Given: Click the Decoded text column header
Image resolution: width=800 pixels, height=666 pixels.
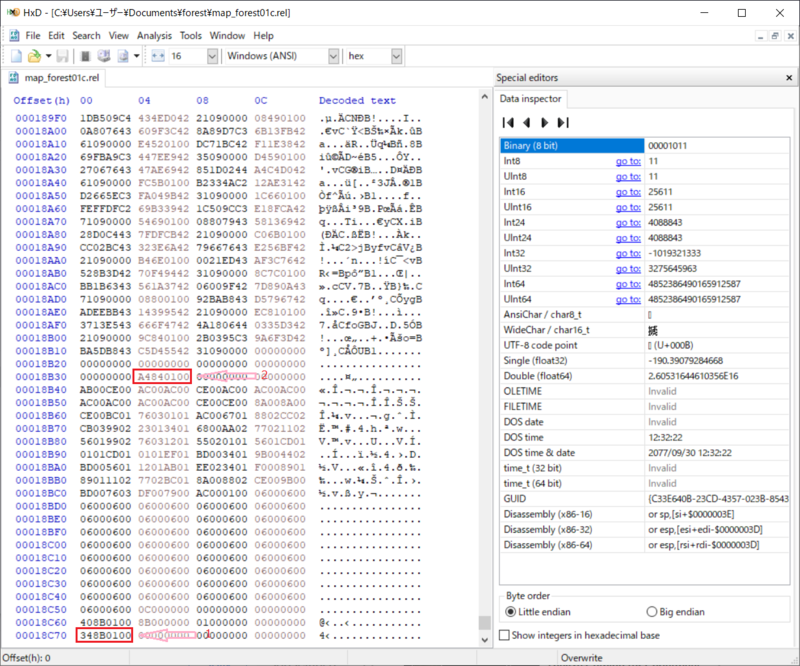Looking at the screenshot, I should [357, 101].
